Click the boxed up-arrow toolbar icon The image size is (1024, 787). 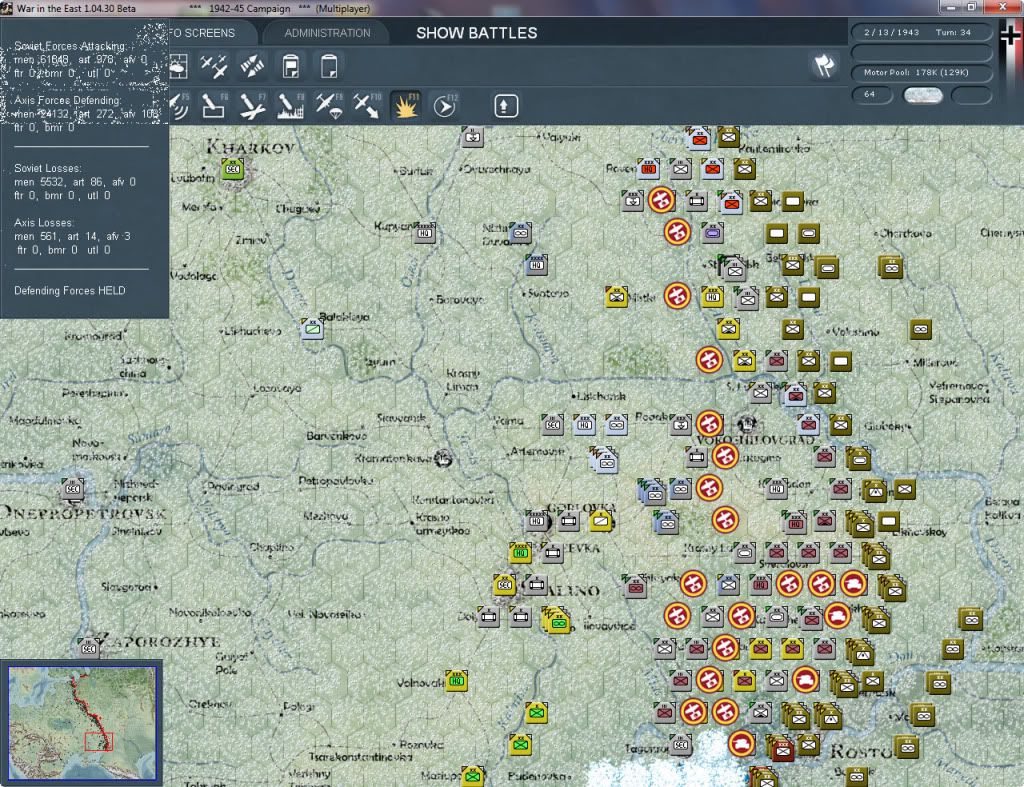[505, 106]
